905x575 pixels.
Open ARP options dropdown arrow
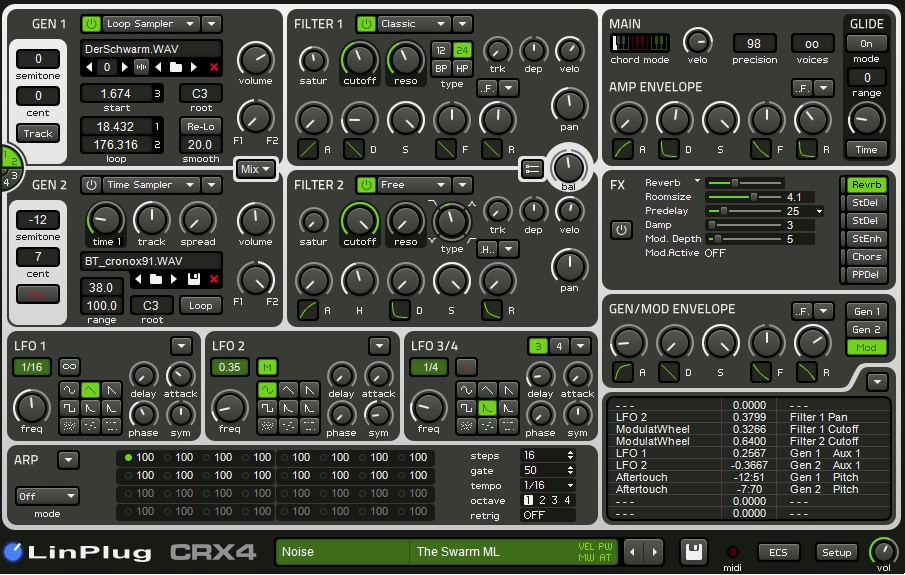point(68,460)
